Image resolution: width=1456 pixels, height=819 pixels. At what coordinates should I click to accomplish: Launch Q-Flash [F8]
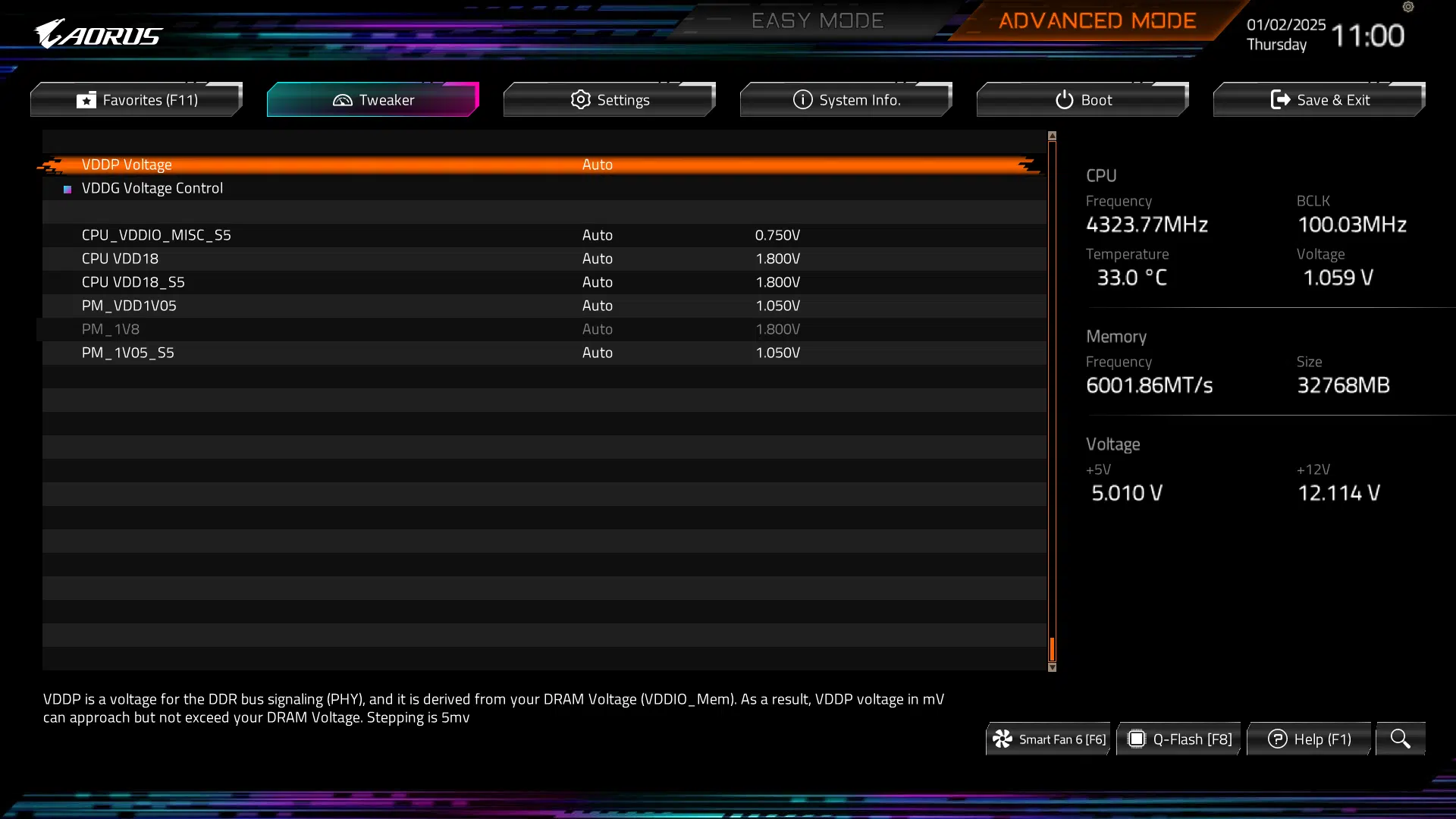(1179, 739)
